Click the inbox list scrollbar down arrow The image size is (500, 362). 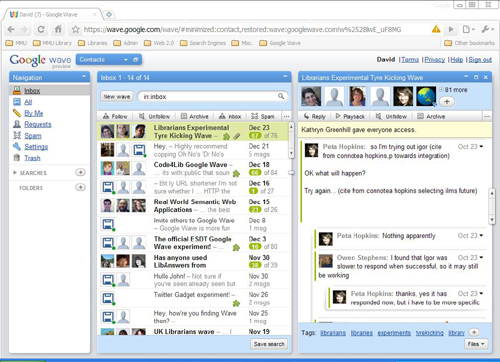click(291, 153)
